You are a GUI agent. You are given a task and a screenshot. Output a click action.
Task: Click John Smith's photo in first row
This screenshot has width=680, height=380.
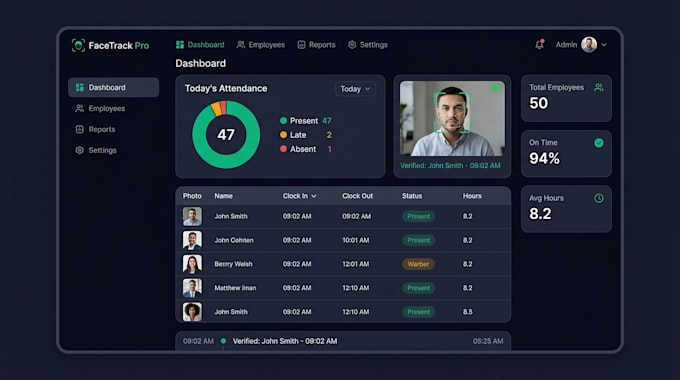click(192, 216)
